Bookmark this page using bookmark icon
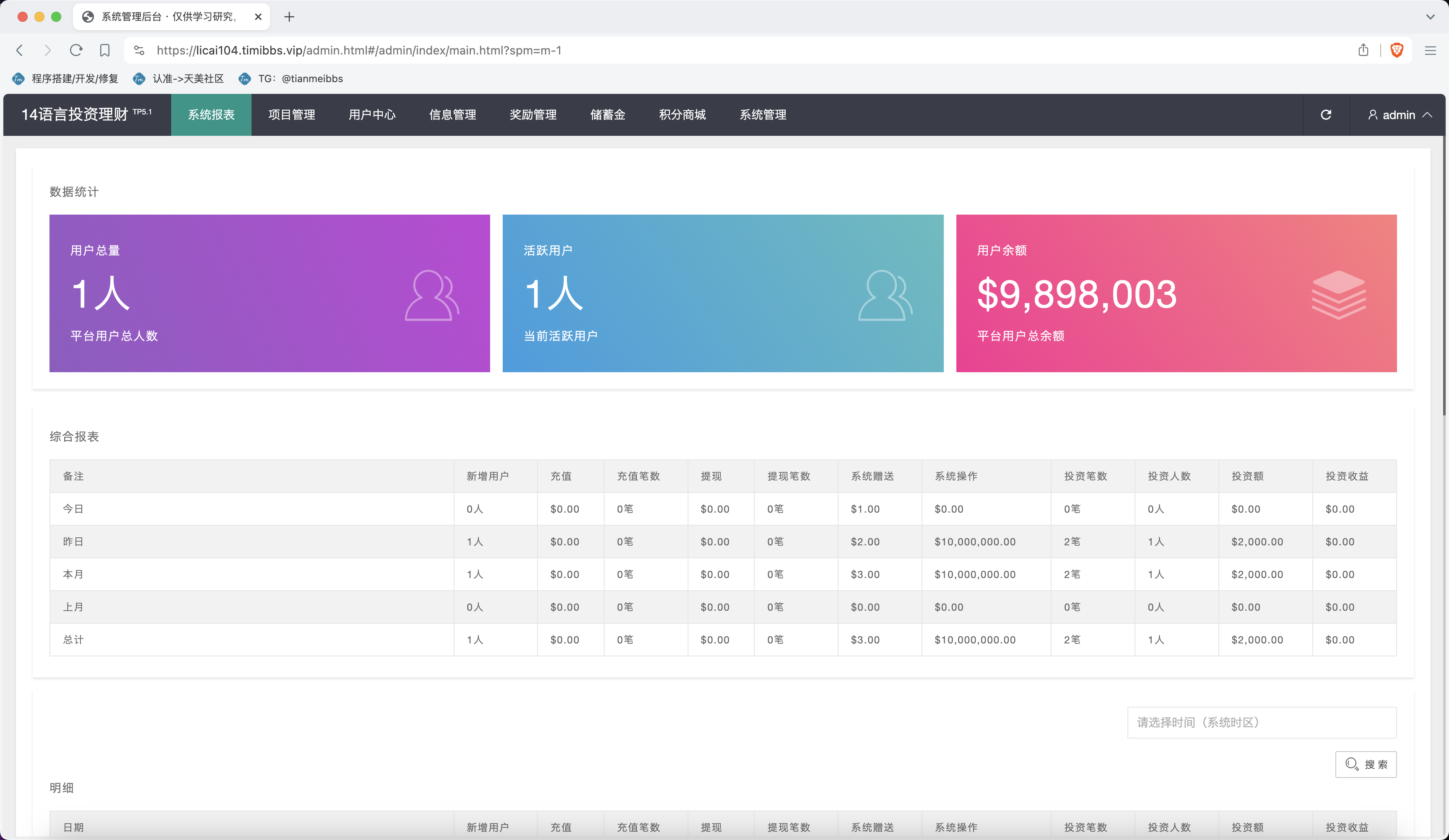 105,51
